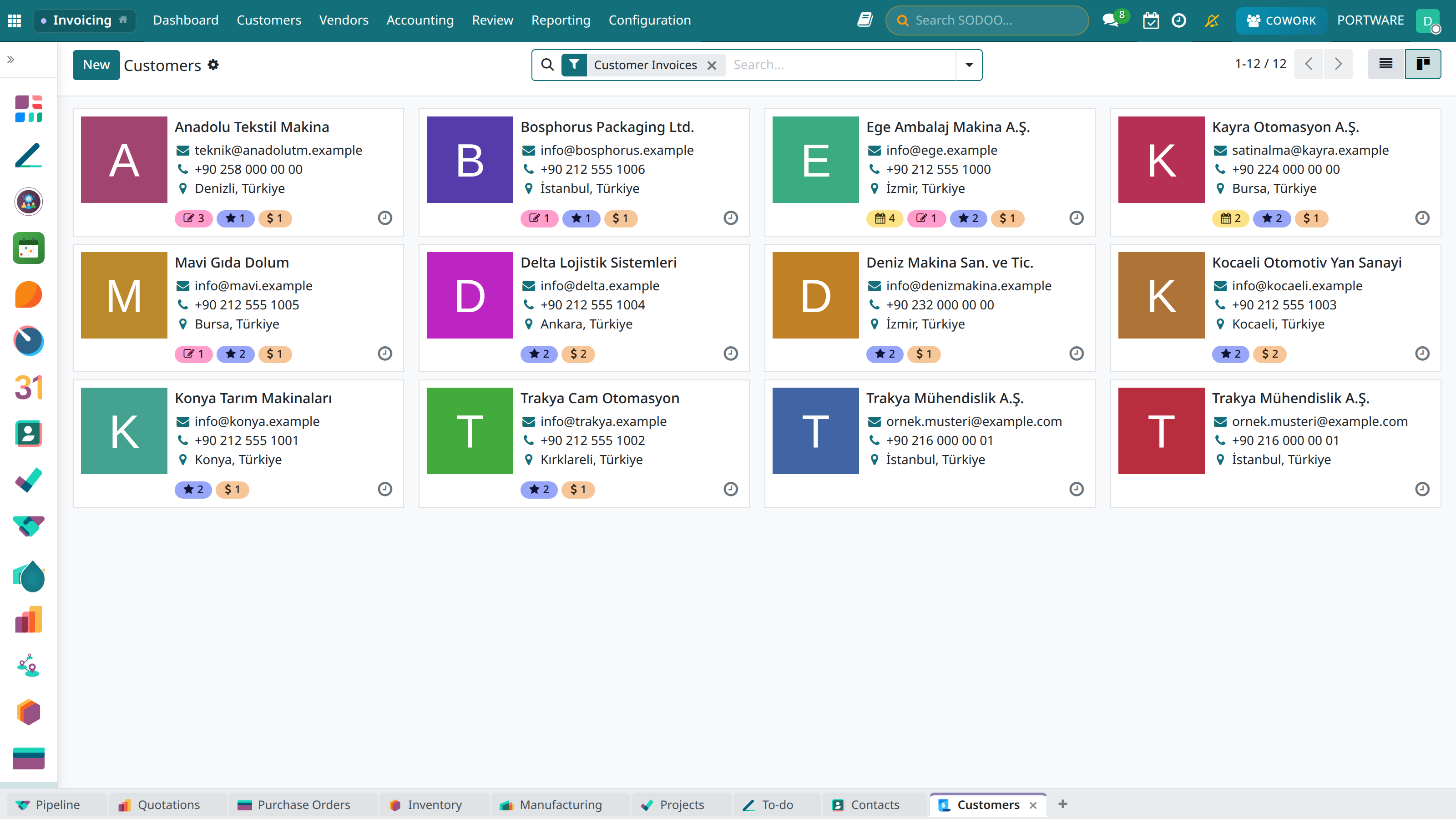
Task: Open the bar chart Sales sidebar app
Action: coord(28,619)
